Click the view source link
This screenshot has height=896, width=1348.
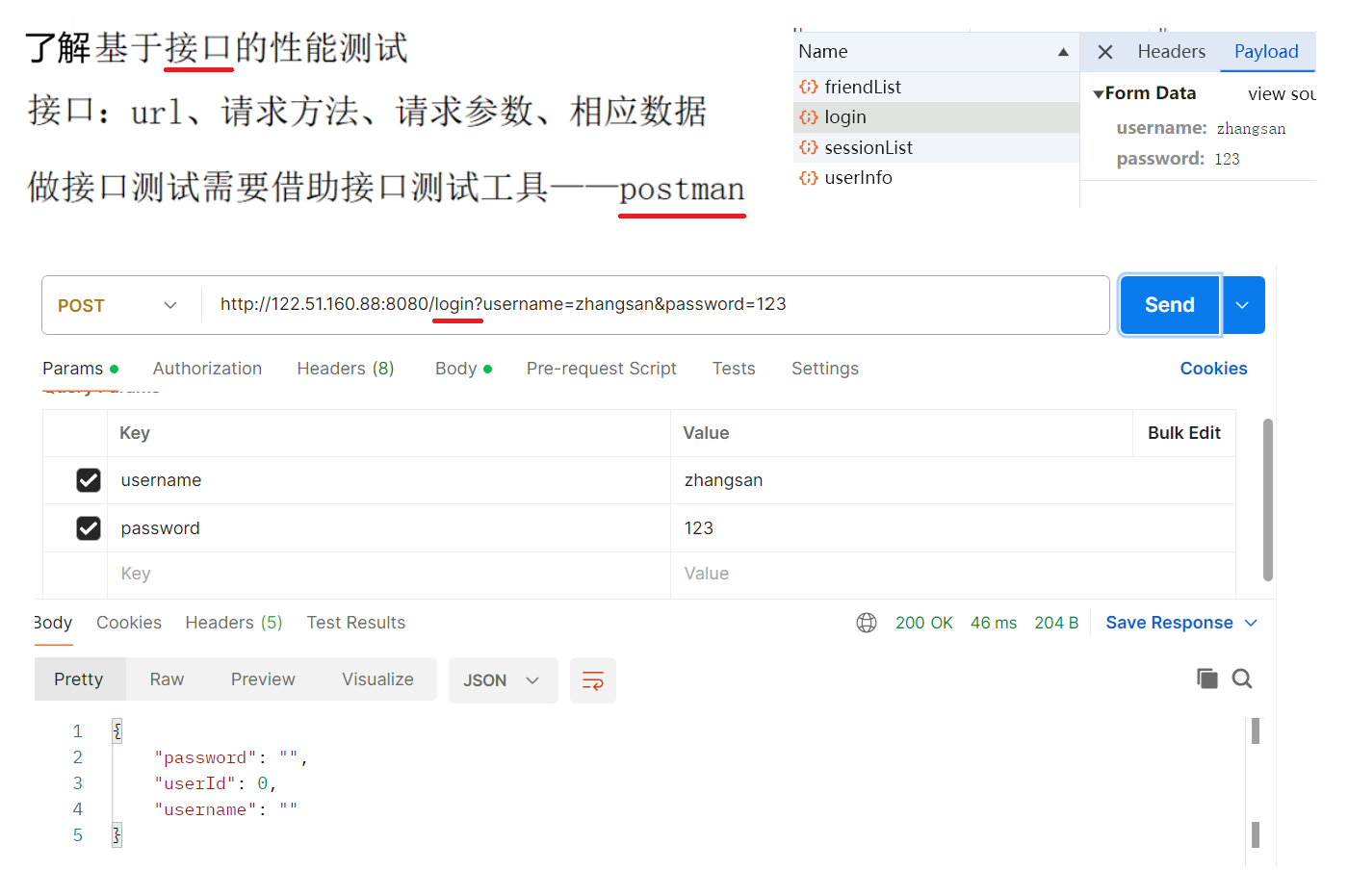[1282, 94]
